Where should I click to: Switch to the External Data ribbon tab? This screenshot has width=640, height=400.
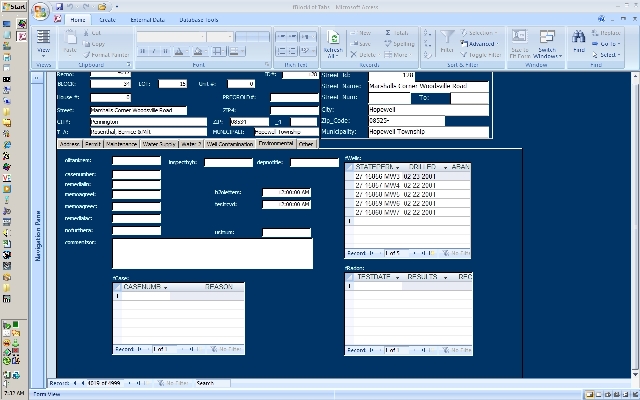pyautogui.click(x=146, y=20)
